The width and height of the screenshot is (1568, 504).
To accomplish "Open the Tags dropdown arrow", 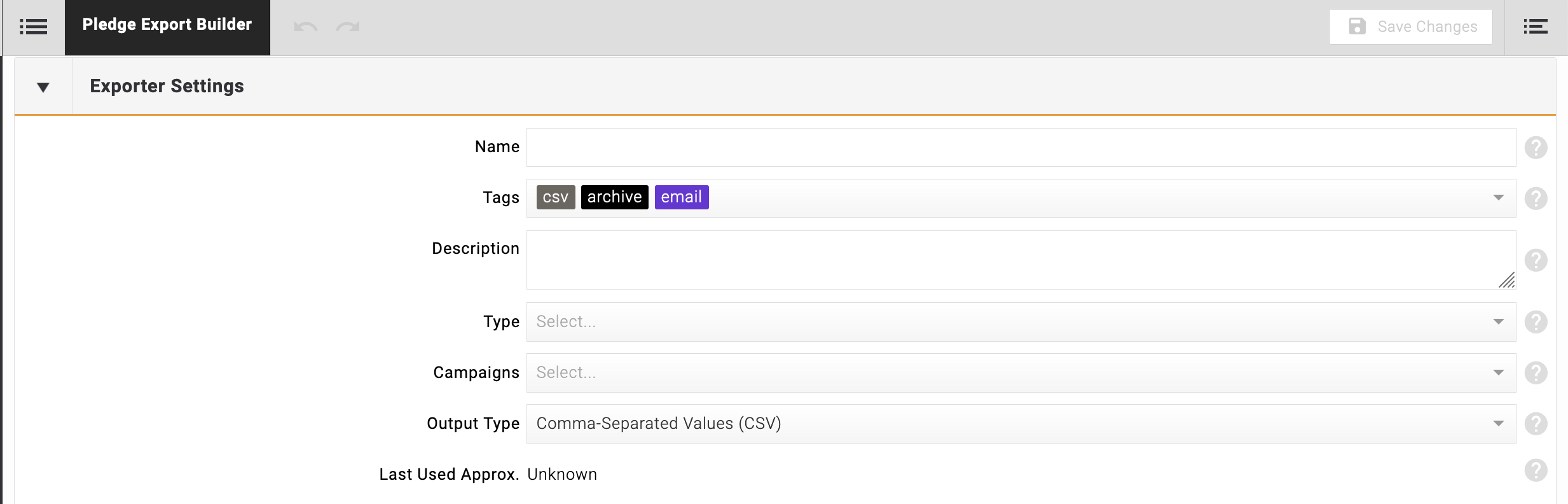I will (1498, 198).
